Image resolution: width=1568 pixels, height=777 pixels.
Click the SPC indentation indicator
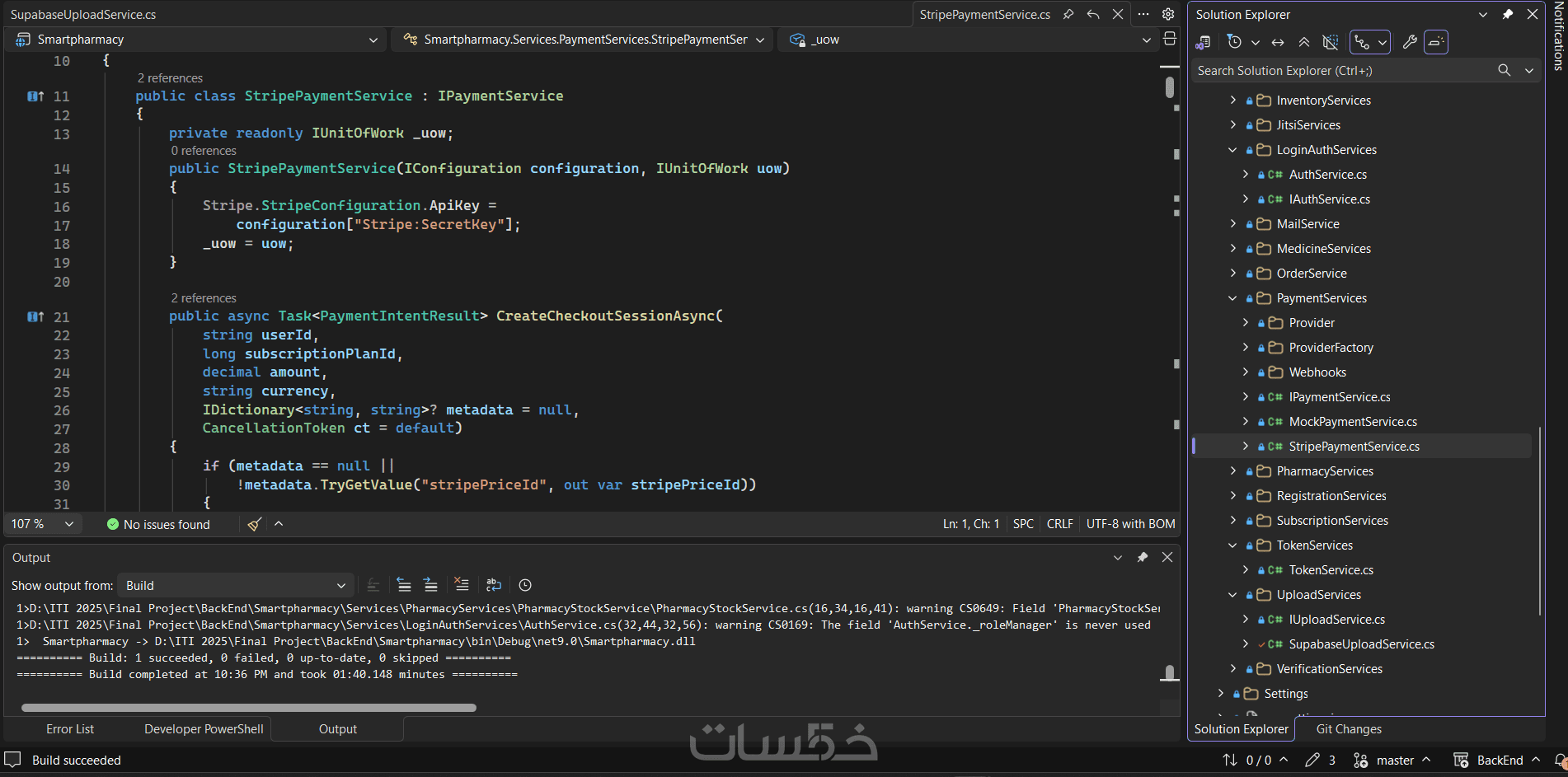pos(1023,524)
